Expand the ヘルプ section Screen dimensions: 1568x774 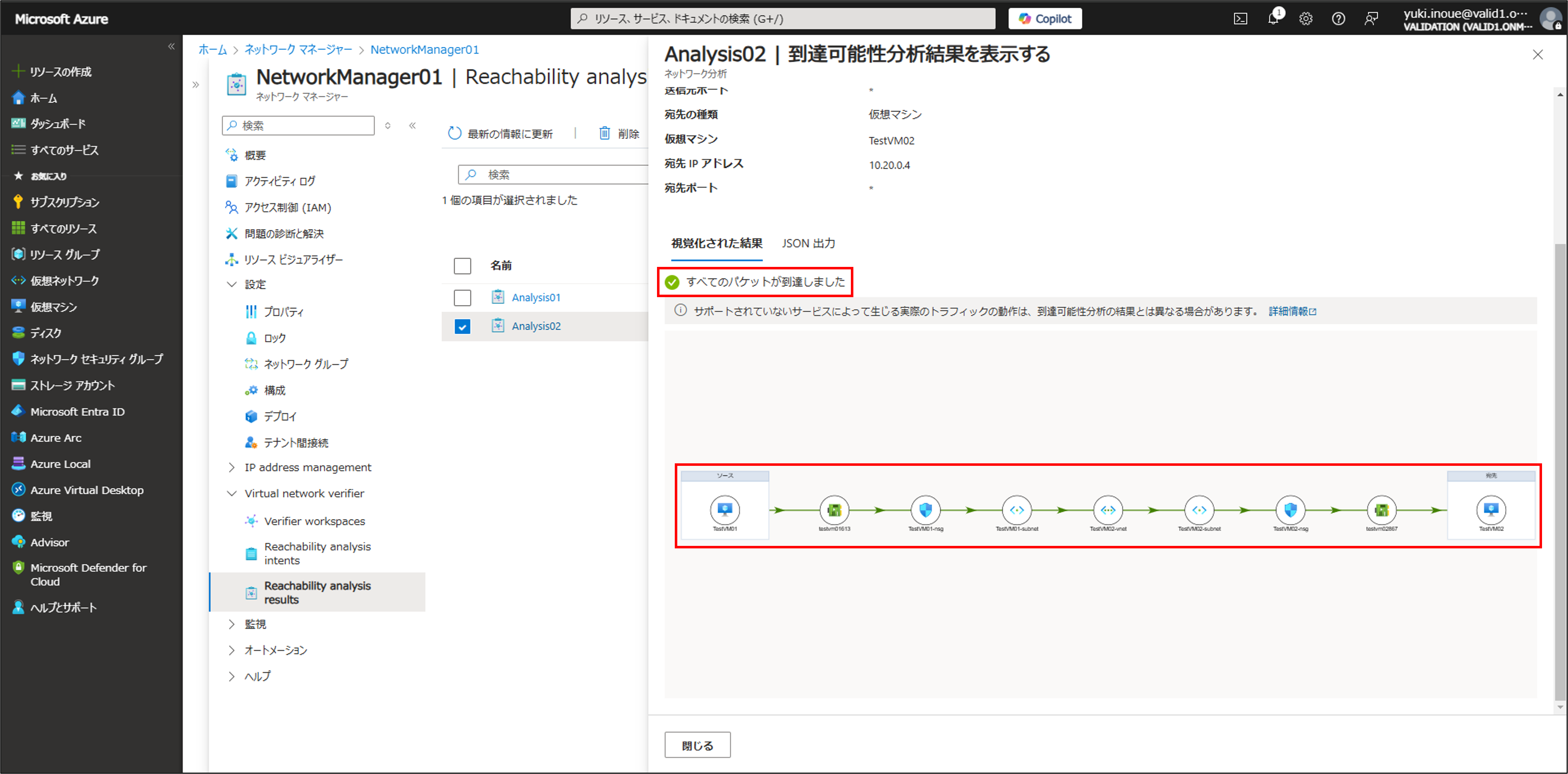231,676
